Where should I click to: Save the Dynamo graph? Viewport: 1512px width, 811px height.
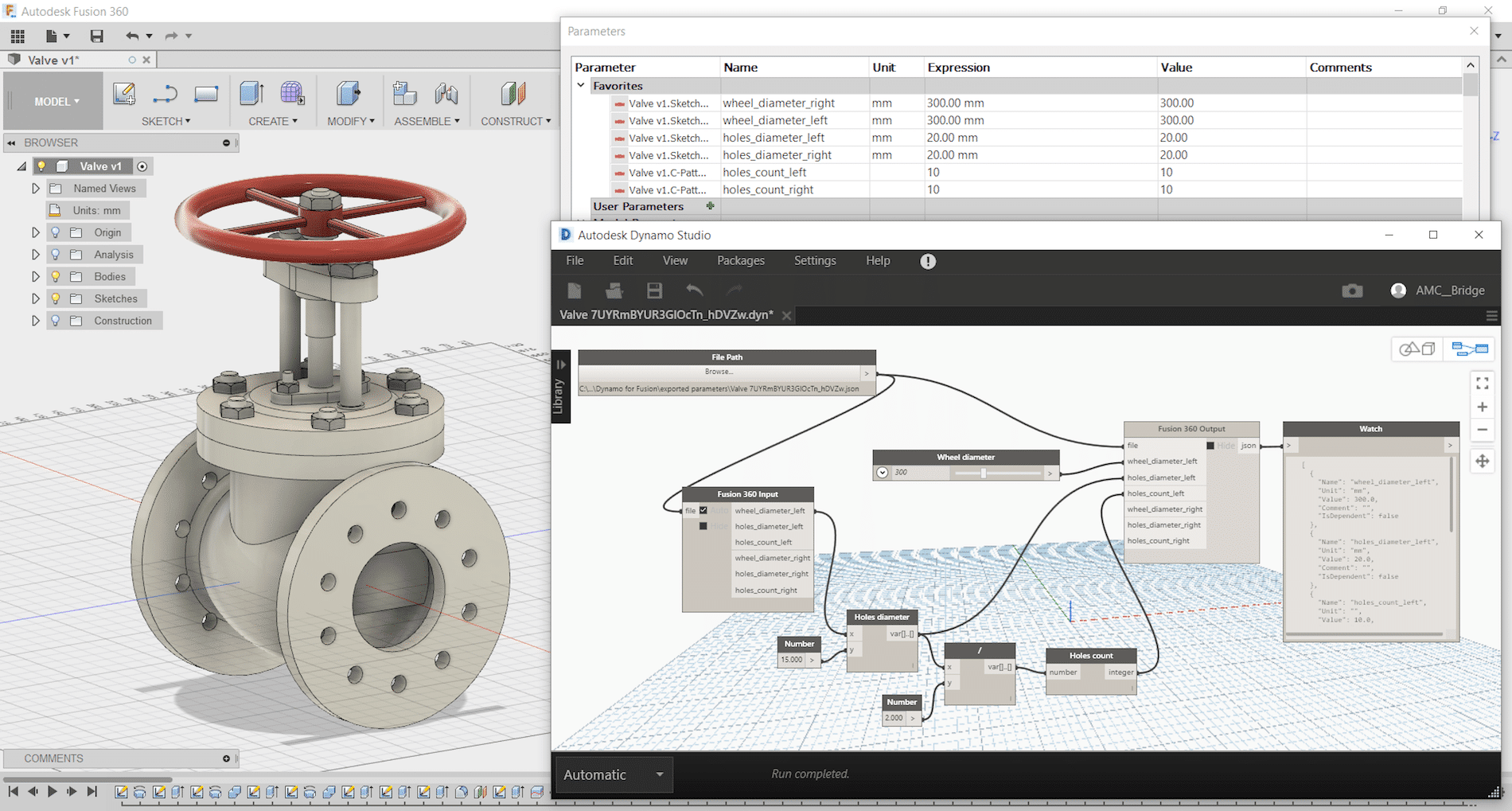pyautogui.click(x=654, y=290)
